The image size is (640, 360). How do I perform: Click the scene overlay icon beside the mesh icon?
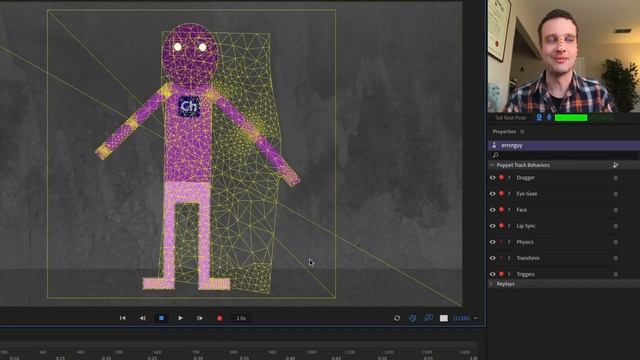(428, 318)
